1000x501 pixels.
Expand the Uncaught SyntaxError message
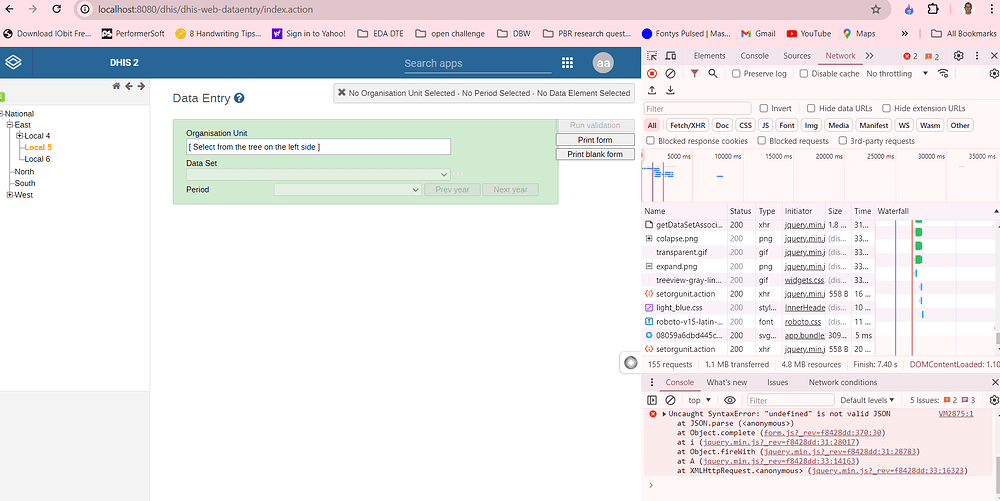tap(664, 414)
